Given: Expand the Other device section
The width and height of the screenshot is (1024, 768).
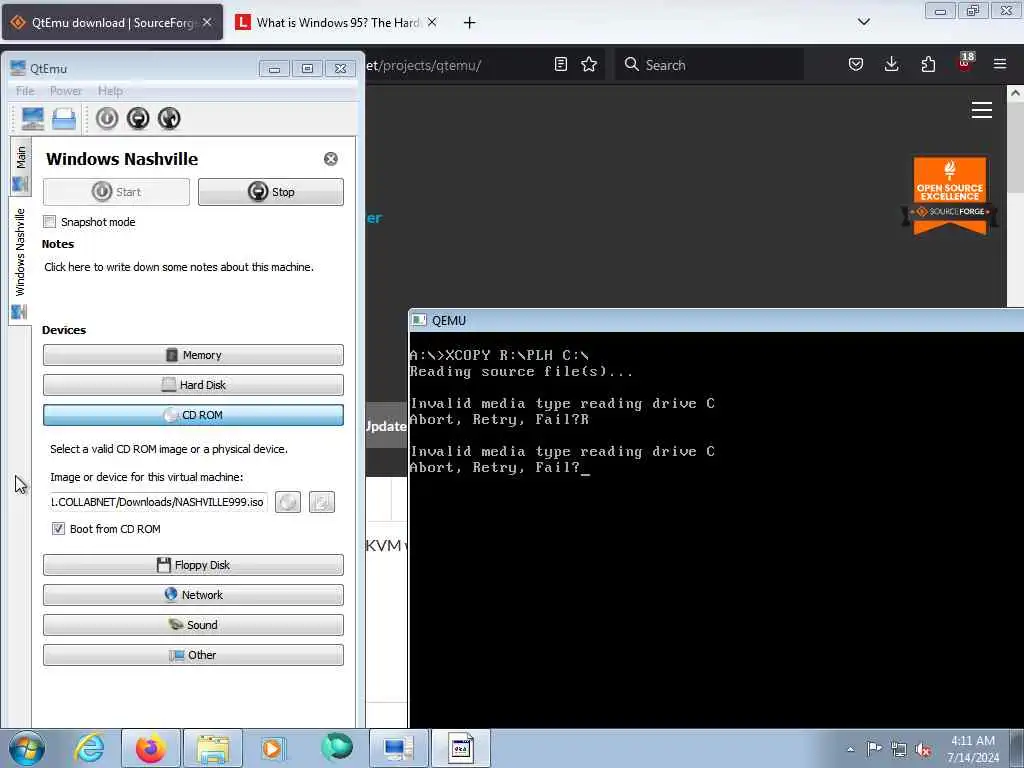Looking at the screenshot, I should (193, 655).
